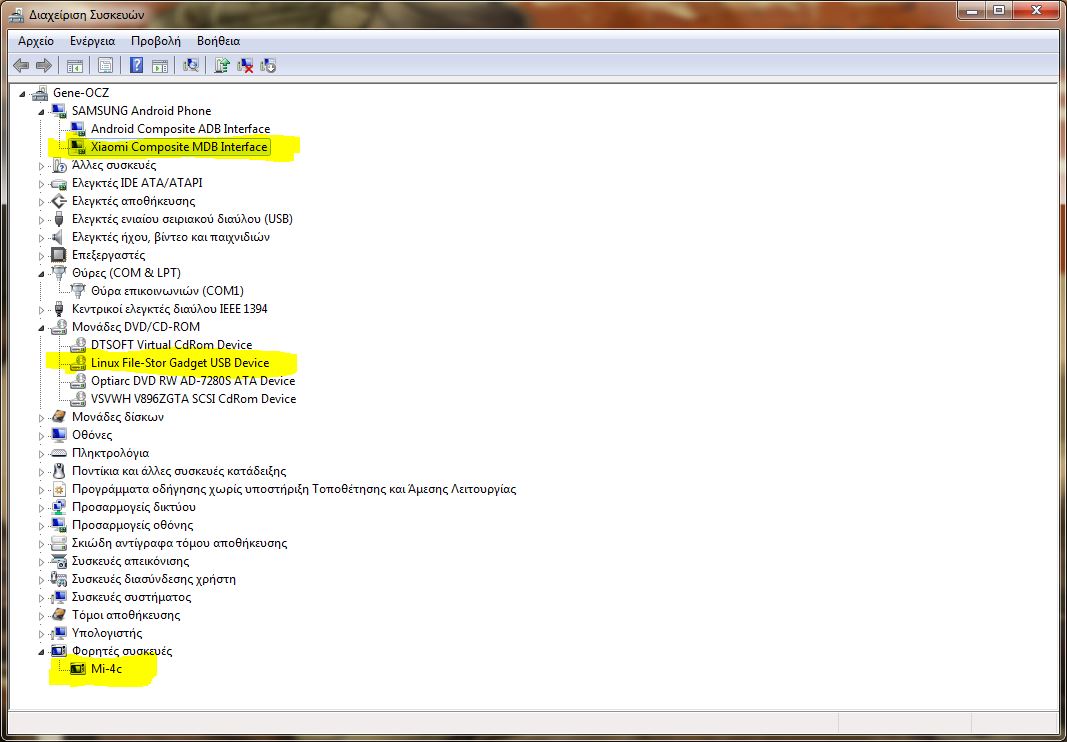Click the Disable device toolbar icon
1067x742 pixels.
[268, 66]
